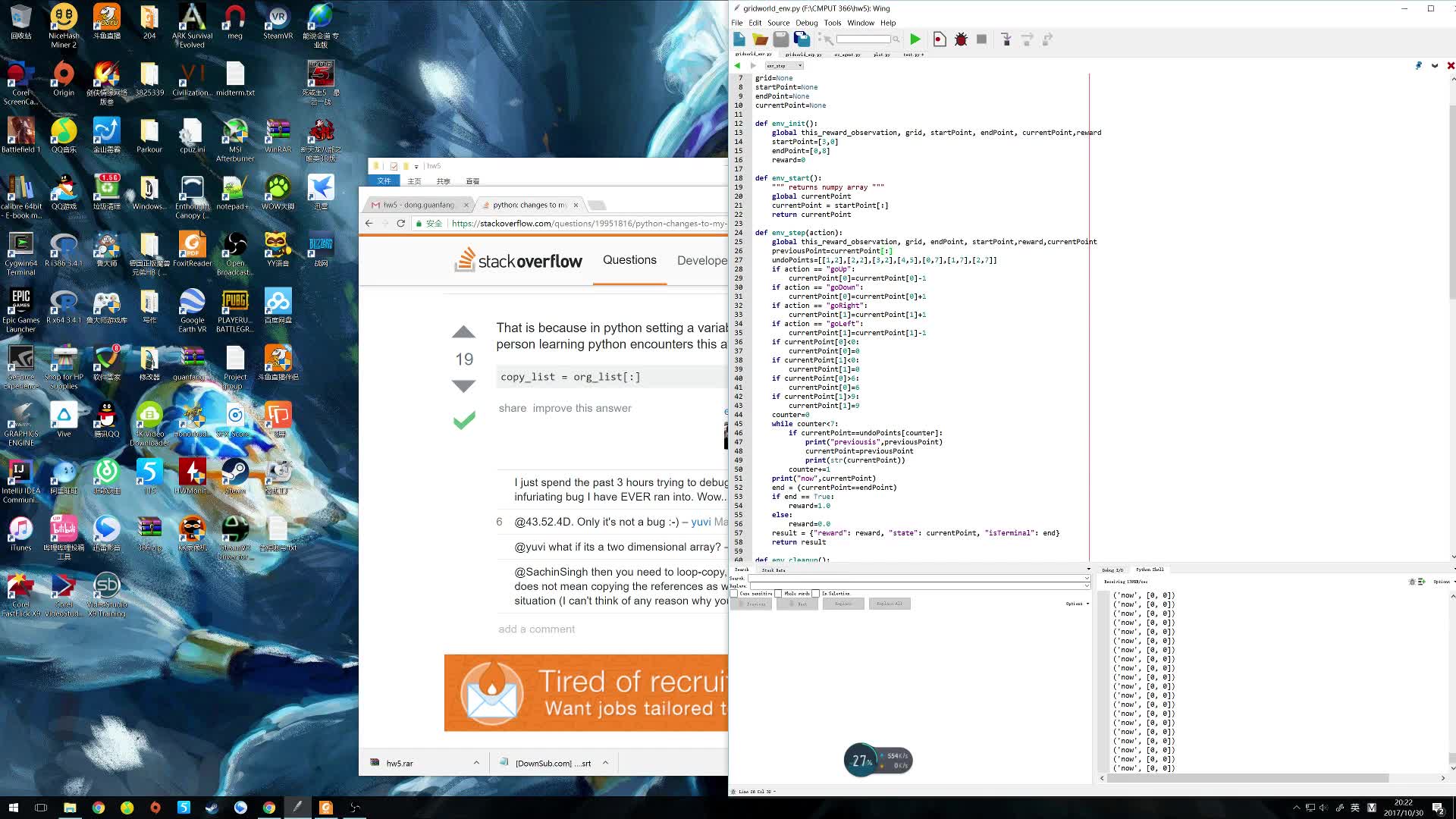Open the Python Shell Options dropdown

click(1442, 582)
